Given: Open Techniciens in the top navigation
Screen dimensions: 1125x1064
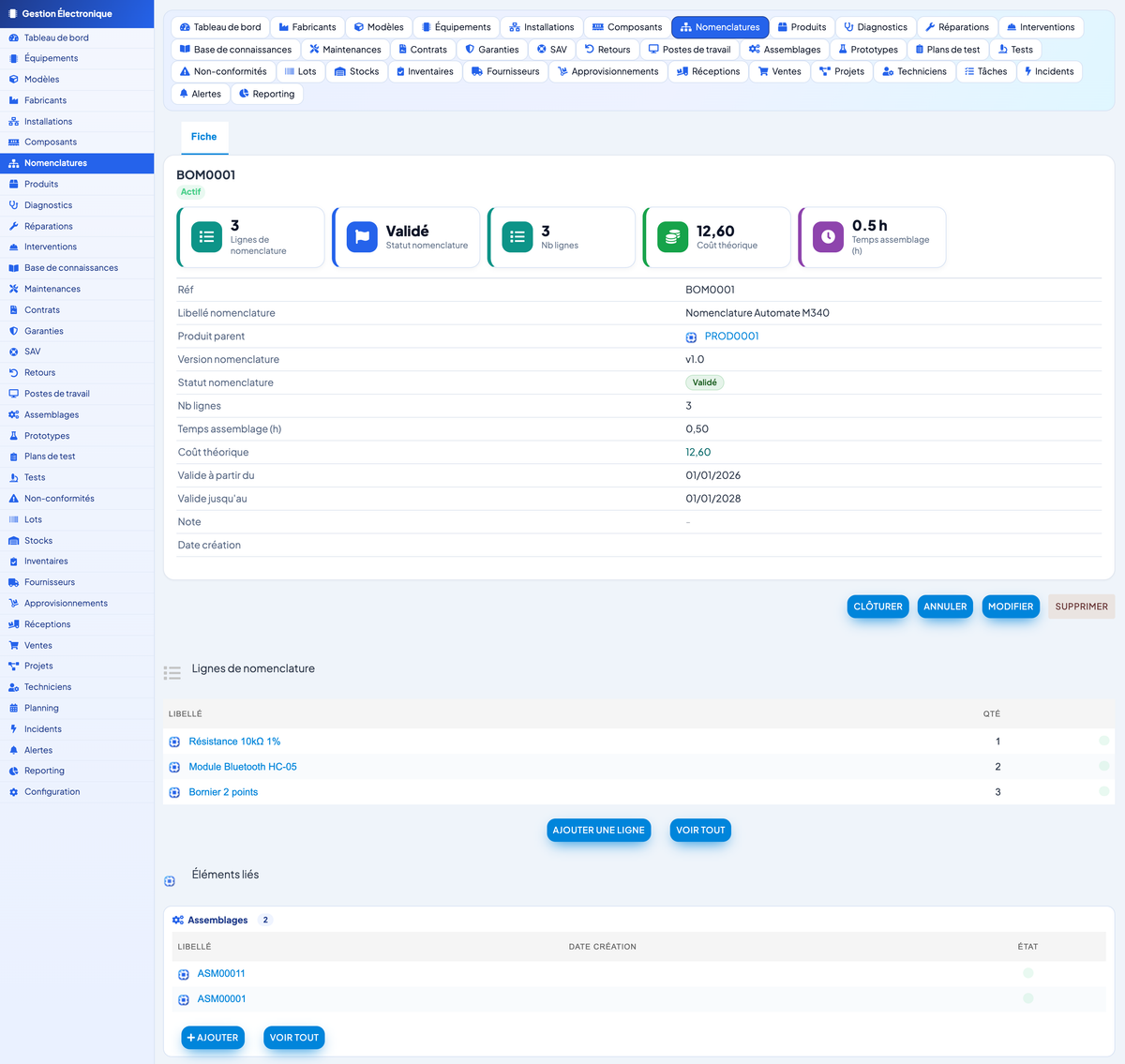Looking at the screenshot, I should (914, 71).
